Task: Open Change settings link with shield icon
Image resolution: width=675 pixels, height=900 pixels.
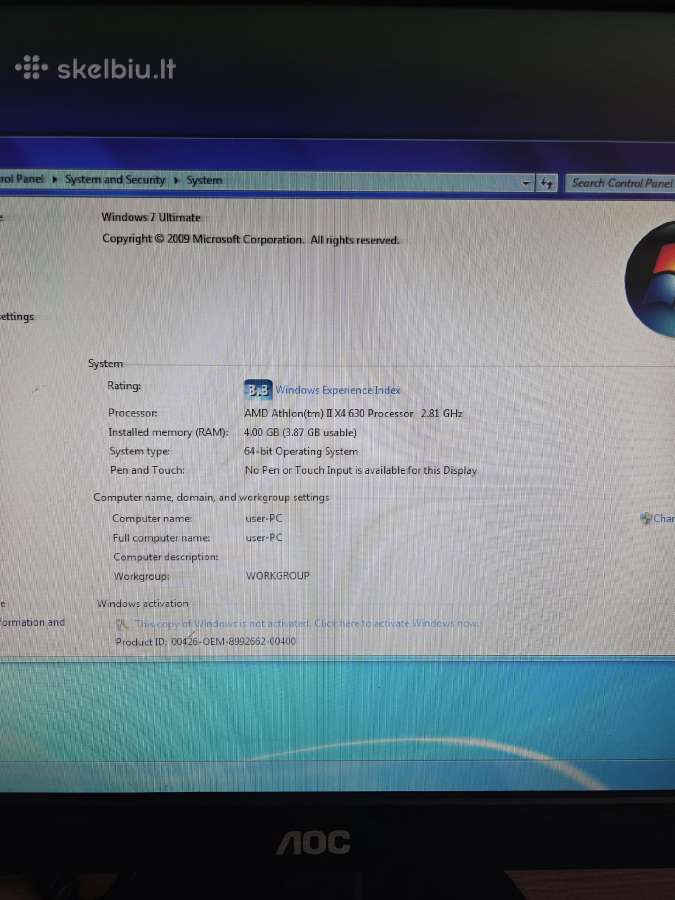Action: click(658, 518)
